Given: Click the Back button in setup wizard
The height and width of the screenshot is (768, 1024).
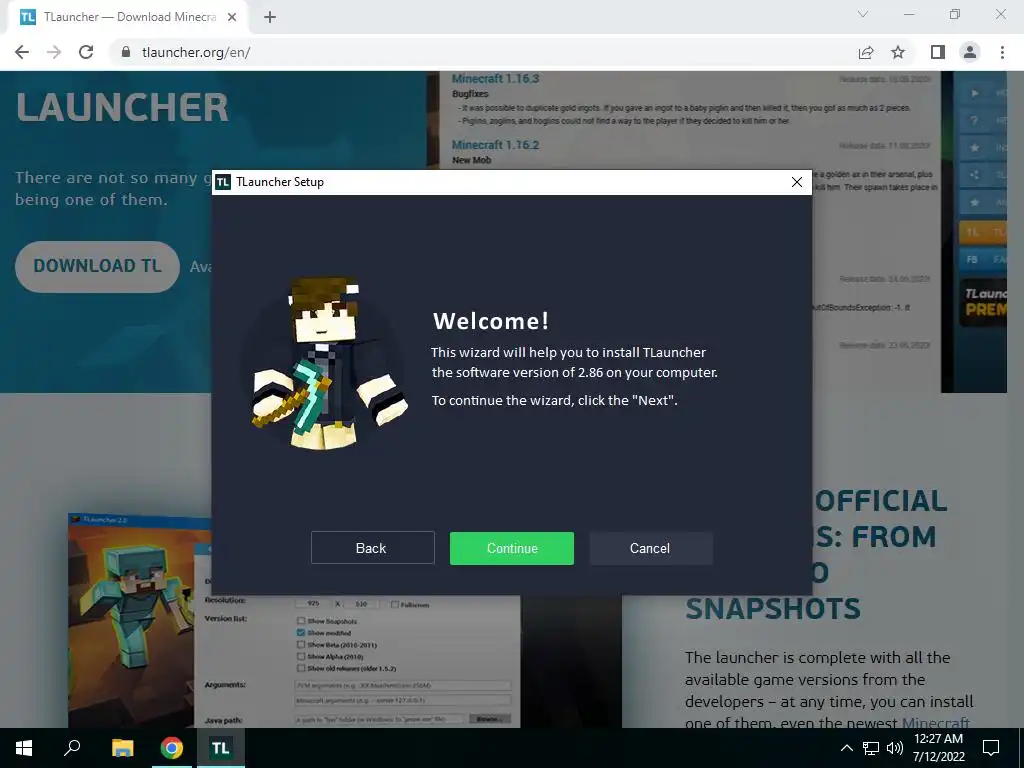Looking at the screenshot, I should pos(372,548).
